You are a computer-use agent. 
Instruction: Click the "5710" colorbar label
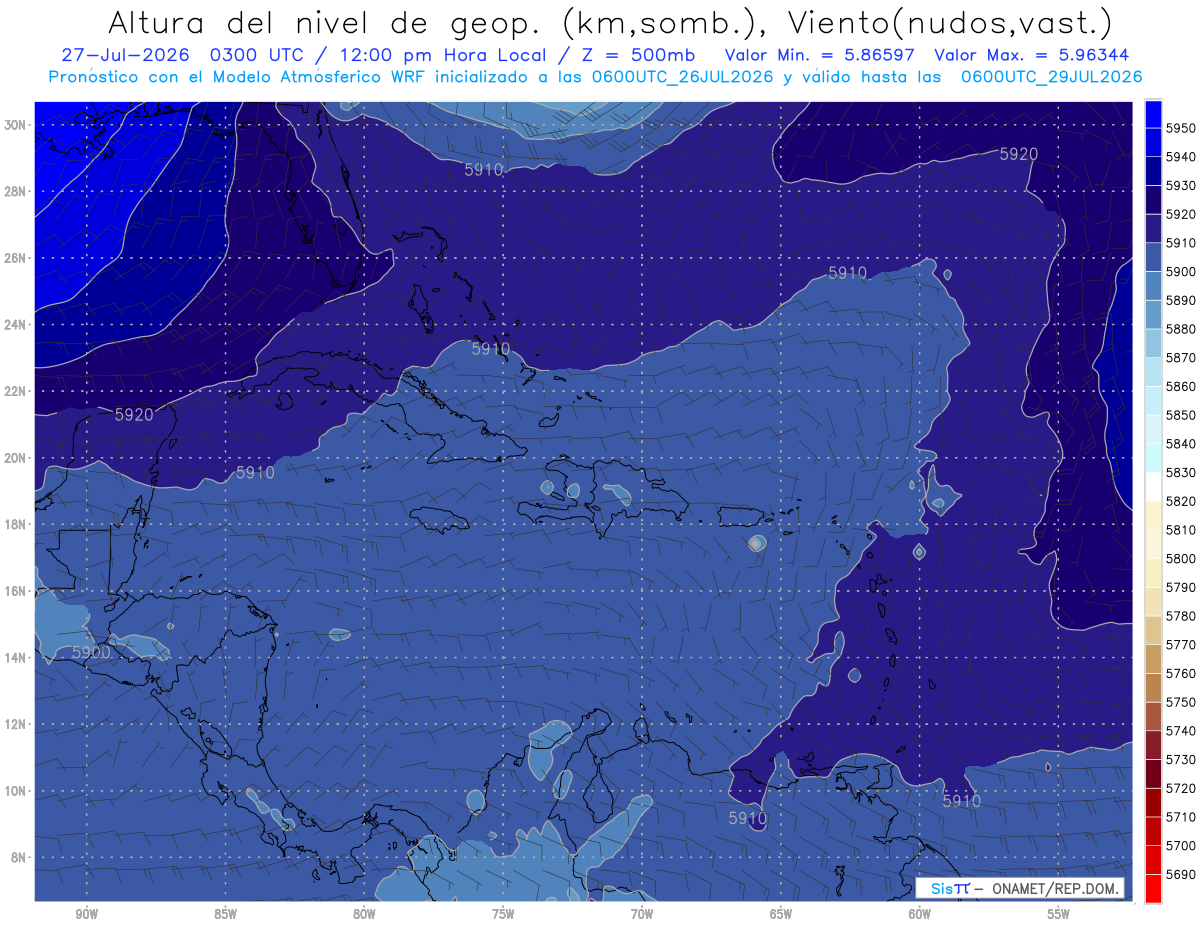[1181, 817]
